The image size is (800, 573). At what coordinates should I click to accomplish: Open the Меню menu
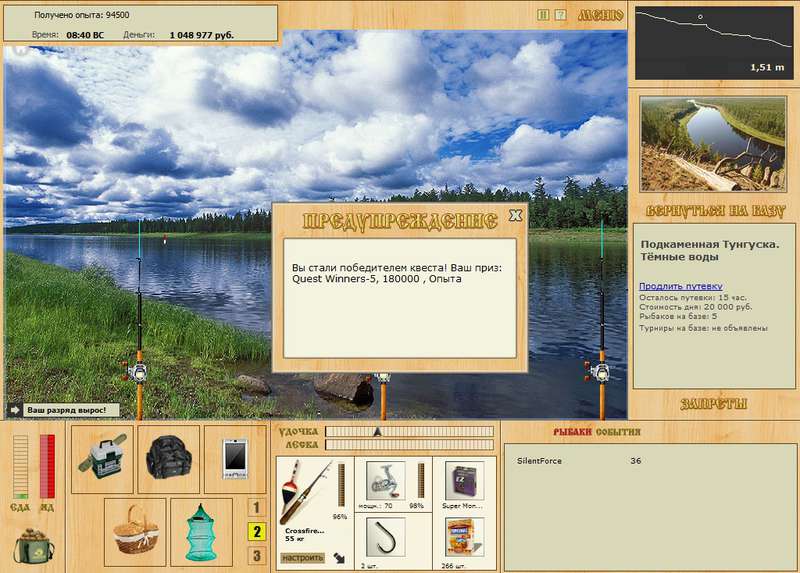(601, 15)
